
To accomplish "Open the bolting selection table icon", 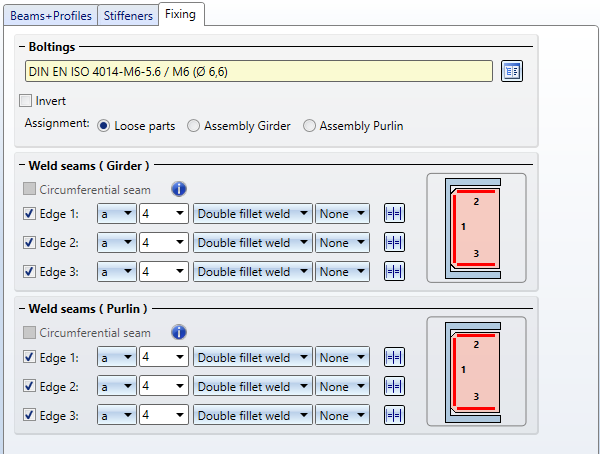I will pyautogui.click(x=512, y=71).
